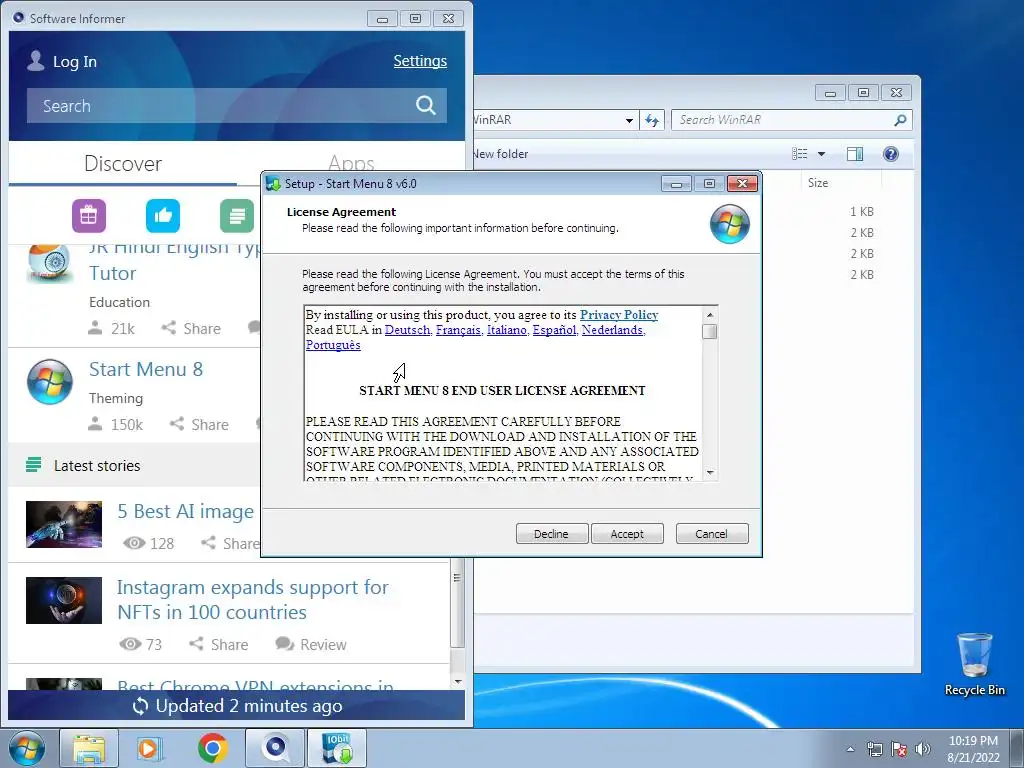Click the blue thumbs-up category icon

(163, 216)
